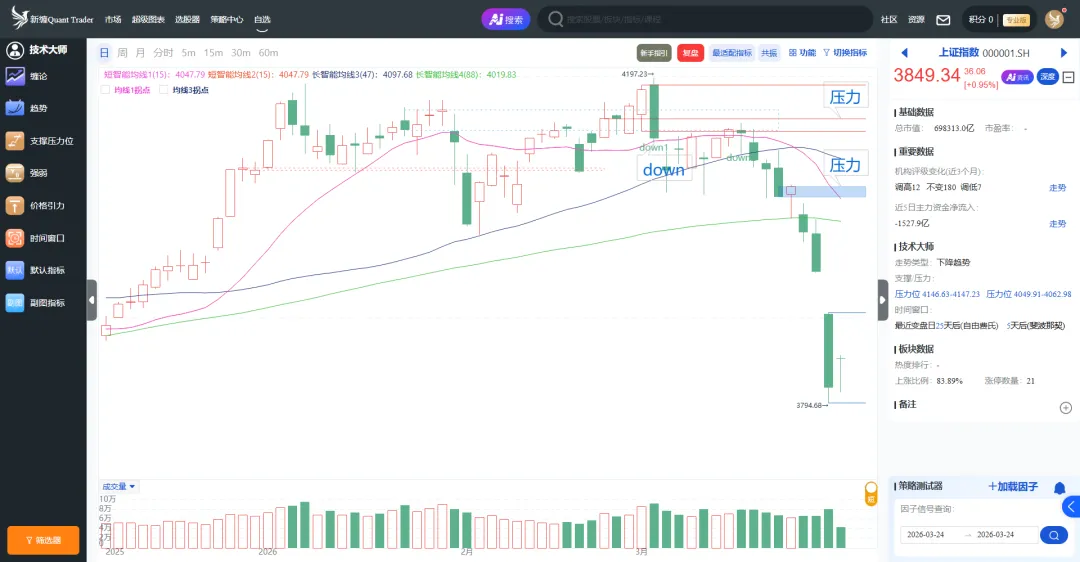Edit the end date 2026-03-24 field

(995, 534)
